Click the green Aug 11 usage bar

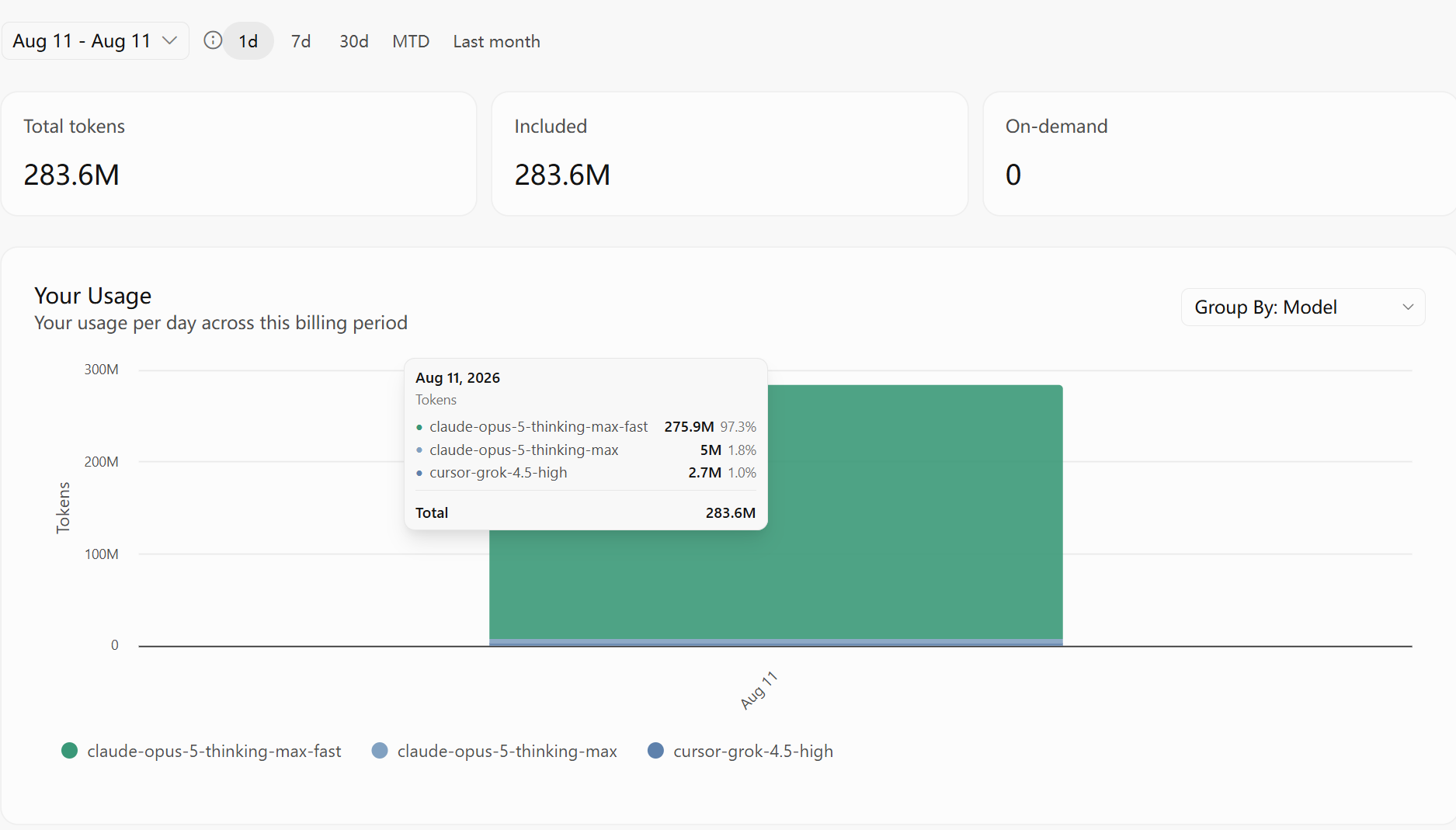pyautogui.click(x=916, y=512)
